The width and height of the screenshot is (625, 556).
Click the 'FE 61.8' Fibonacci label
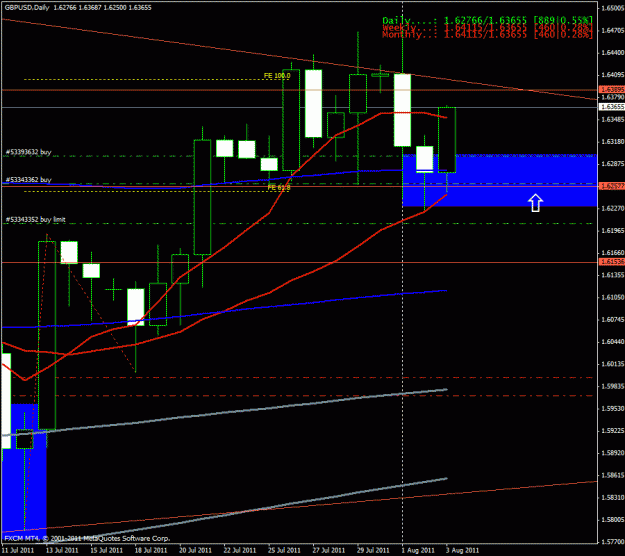(x=279, y=187)
